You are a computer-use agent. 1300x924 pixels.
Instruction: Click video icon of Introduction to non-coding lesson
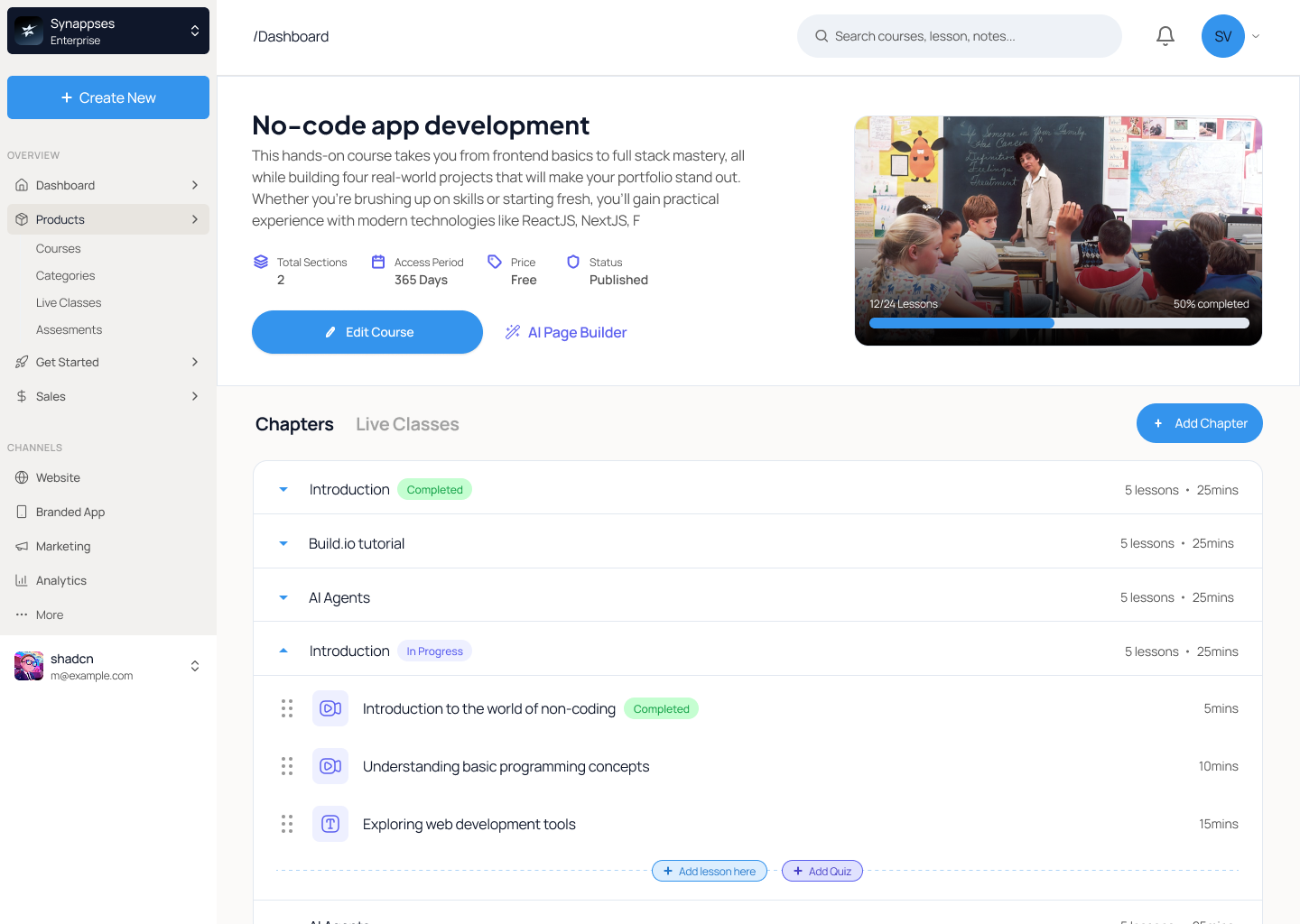click(330, 708)
